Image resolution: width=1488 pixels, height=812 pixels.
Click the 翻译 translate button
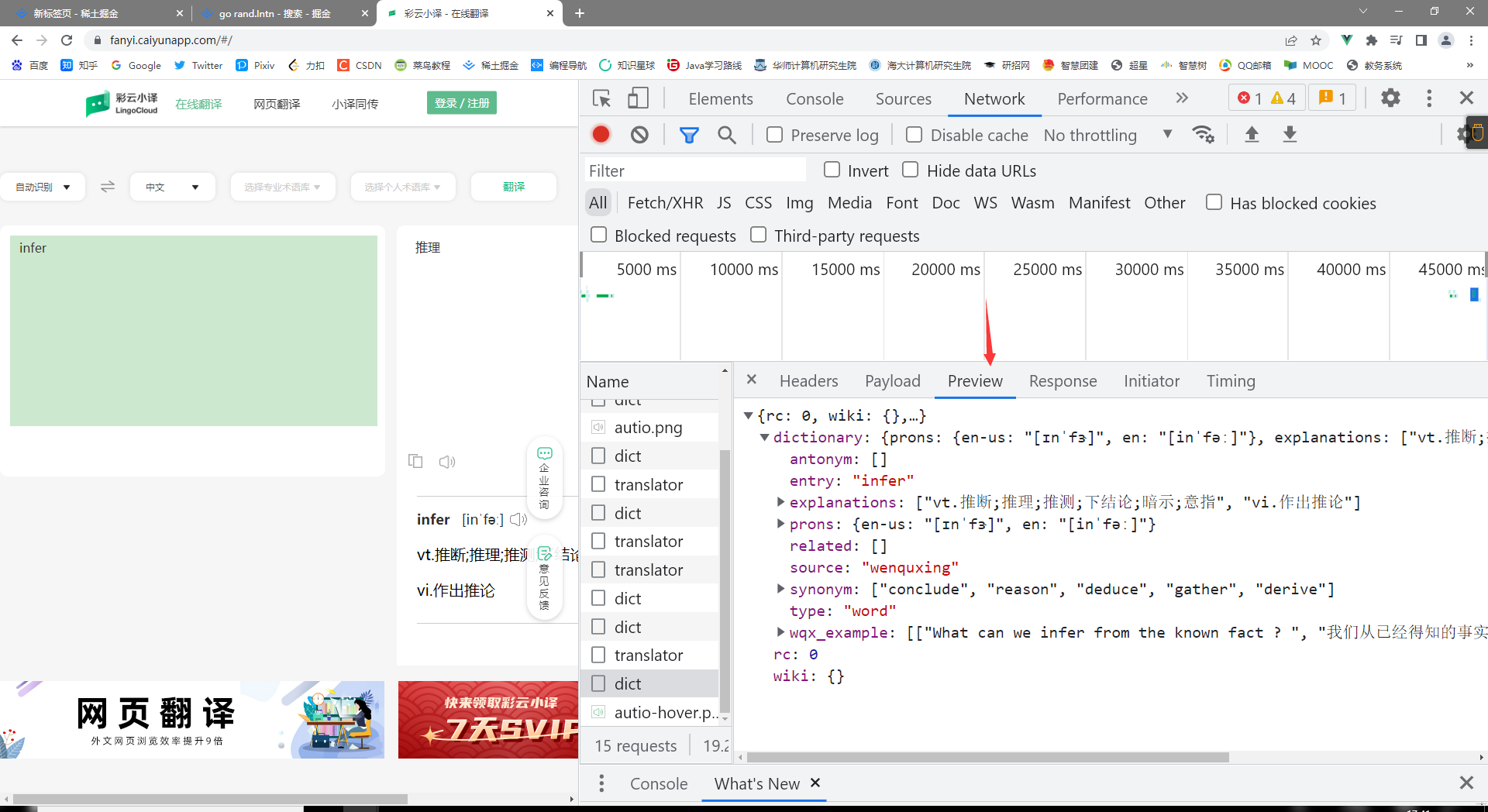tap(514, 187)
